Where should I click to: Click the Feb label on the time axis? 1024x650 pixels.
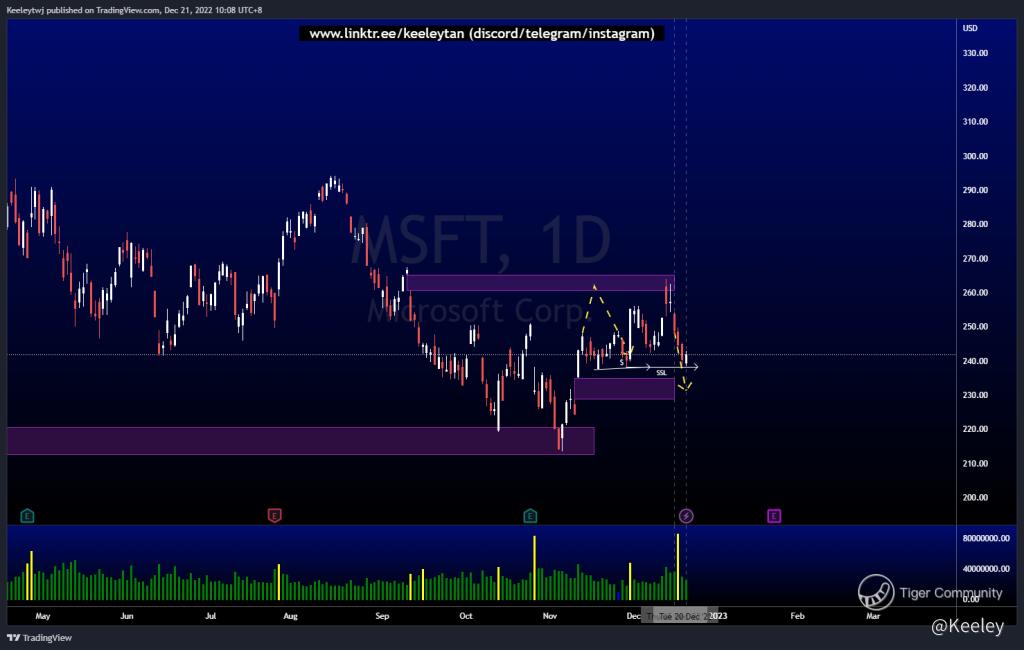tap(797, 616)
